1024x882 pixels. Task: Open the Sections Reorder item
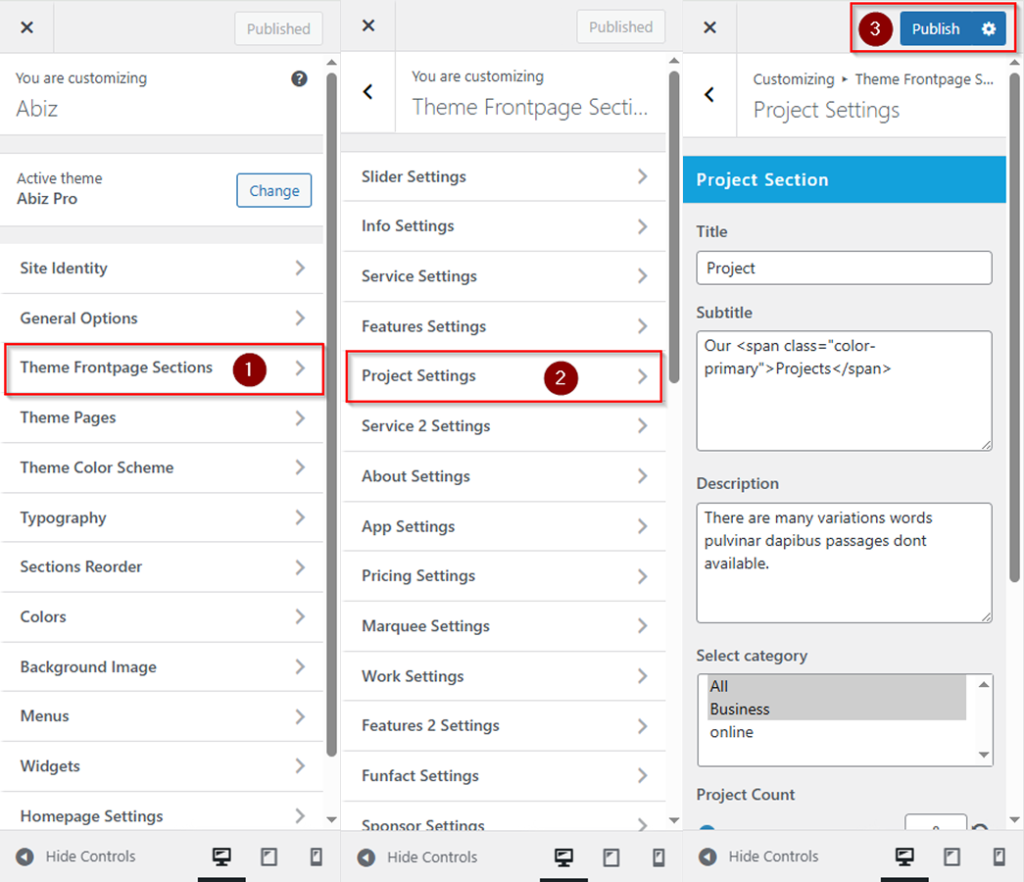coord(163,567)
